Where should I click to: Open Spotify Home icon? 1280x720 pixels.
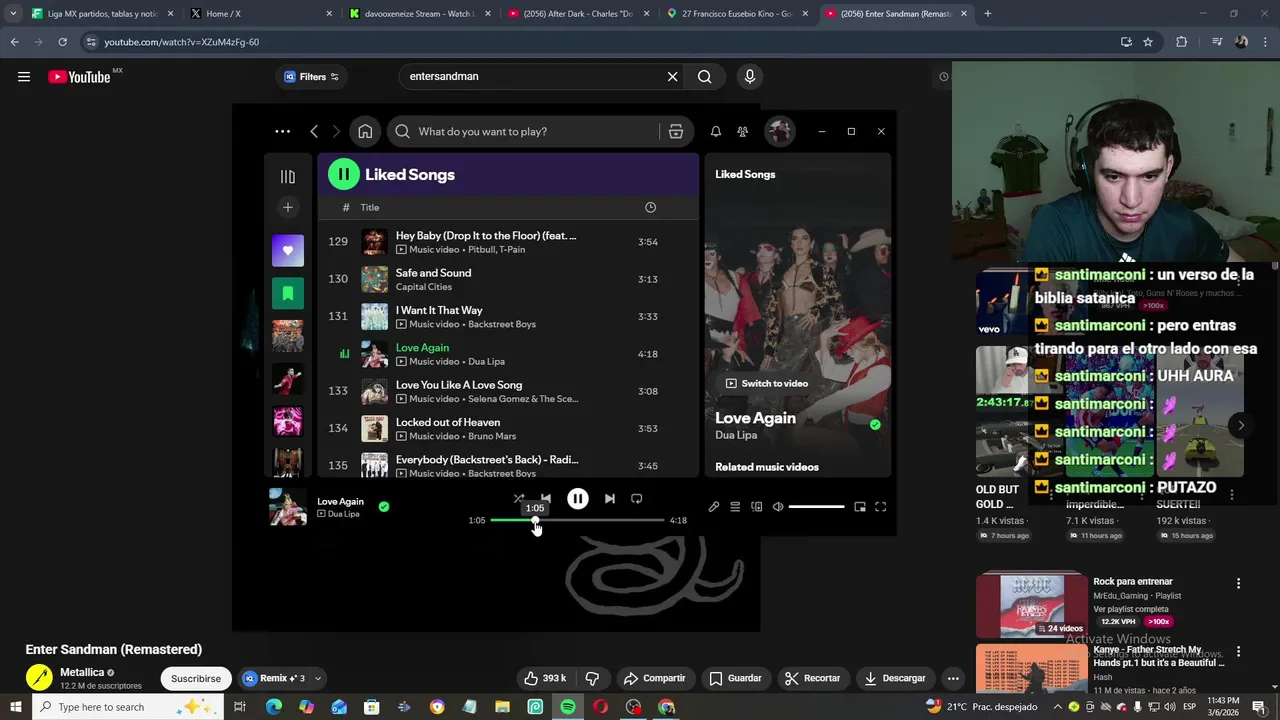pyautogui.click(x=366, y=131)
